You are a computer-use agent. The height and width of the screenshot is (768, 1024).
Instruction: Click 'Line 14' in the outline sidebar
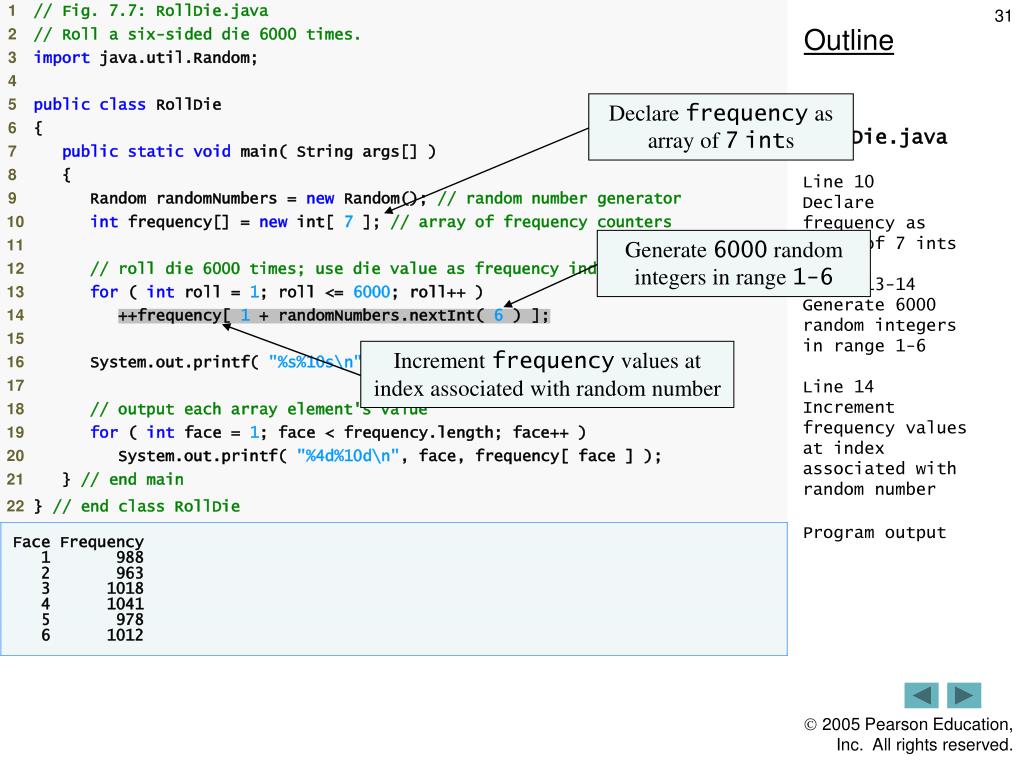pos(839,387)
